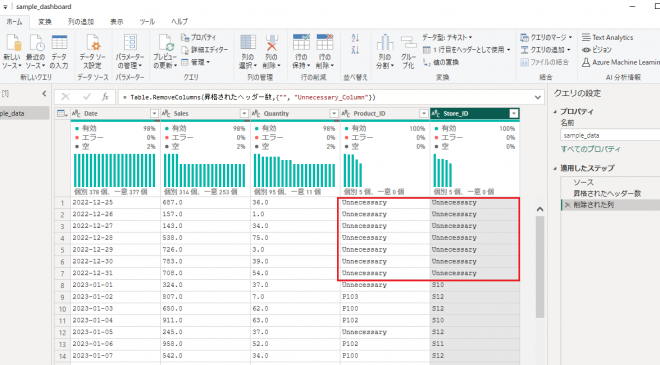Click into the formula bar text
Image resolution: width=660 pixels, height=365 pixels.
(248, 97)
